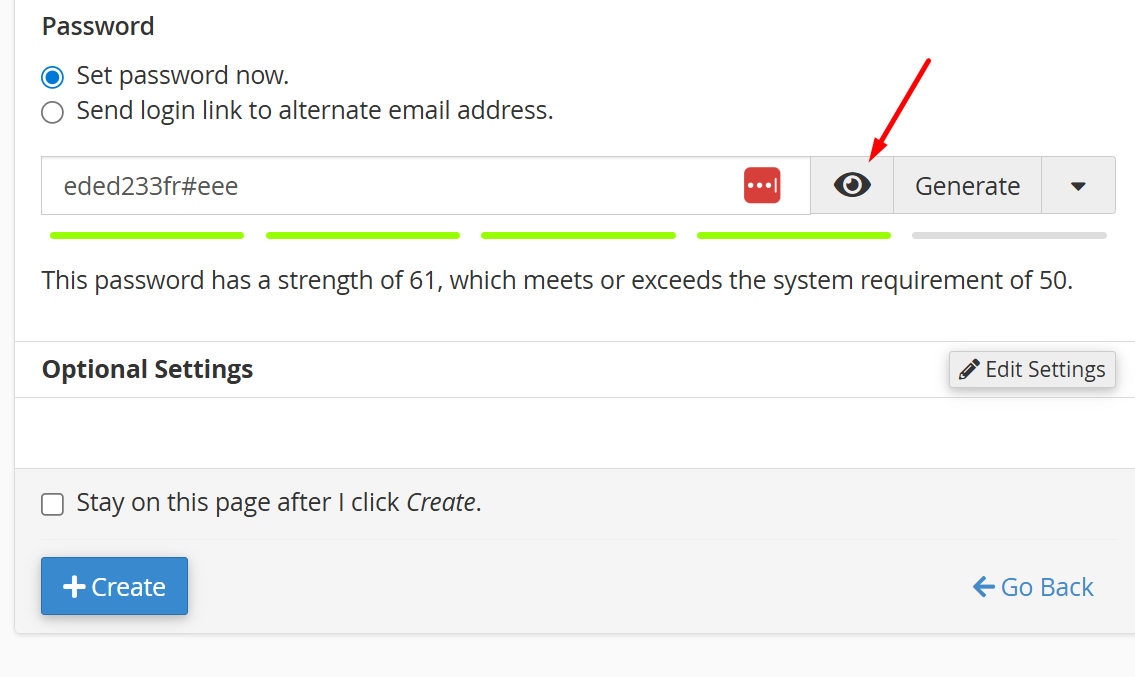Viewport: 1135px width, 677px height.
Task: Click the left arrow icon beside Go Back
Action: tap(984, 586)
